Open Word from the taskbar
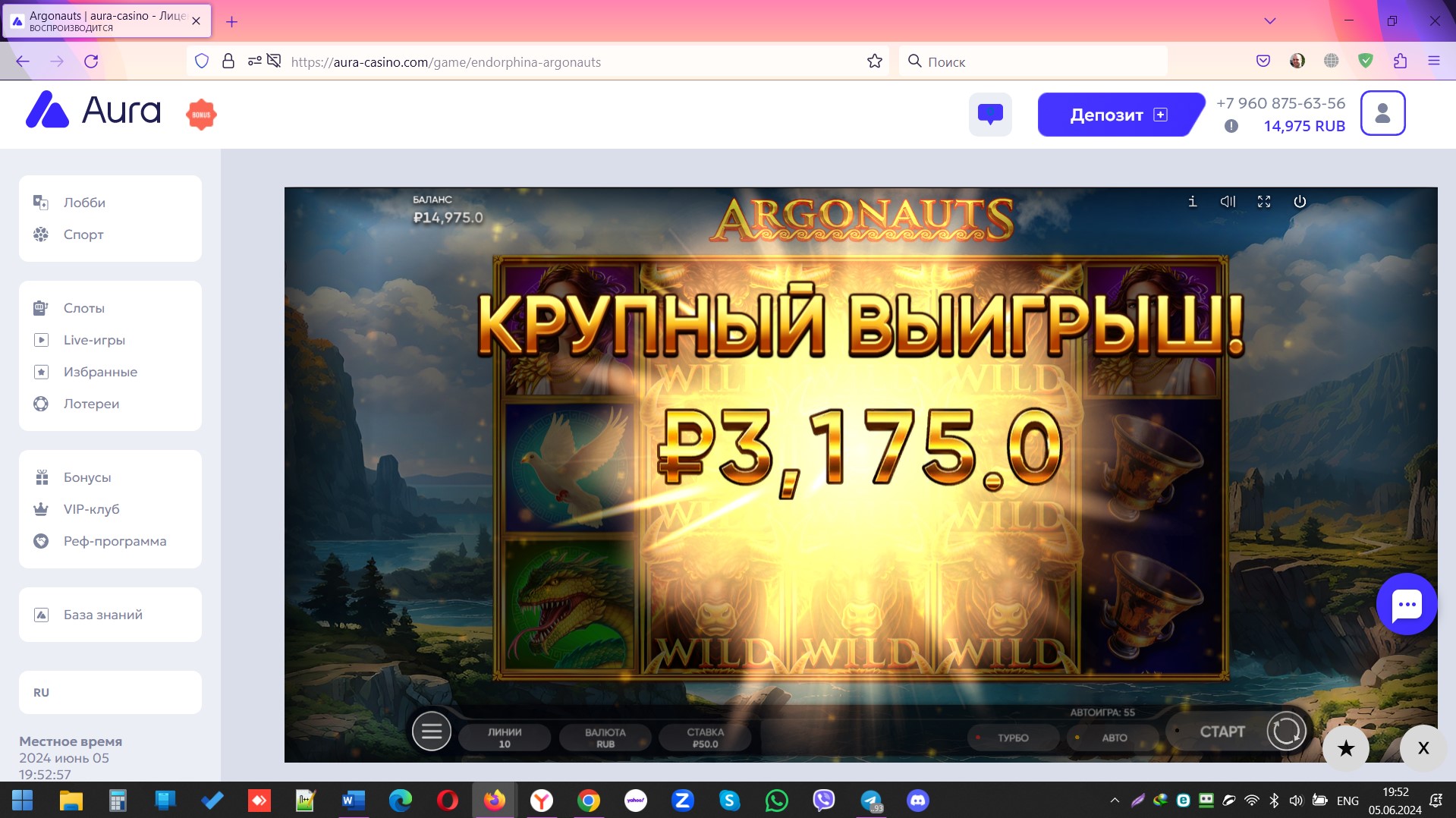The width and height of the screenshot is (1456, 818). pyautogui.click(x=353, y=801)
